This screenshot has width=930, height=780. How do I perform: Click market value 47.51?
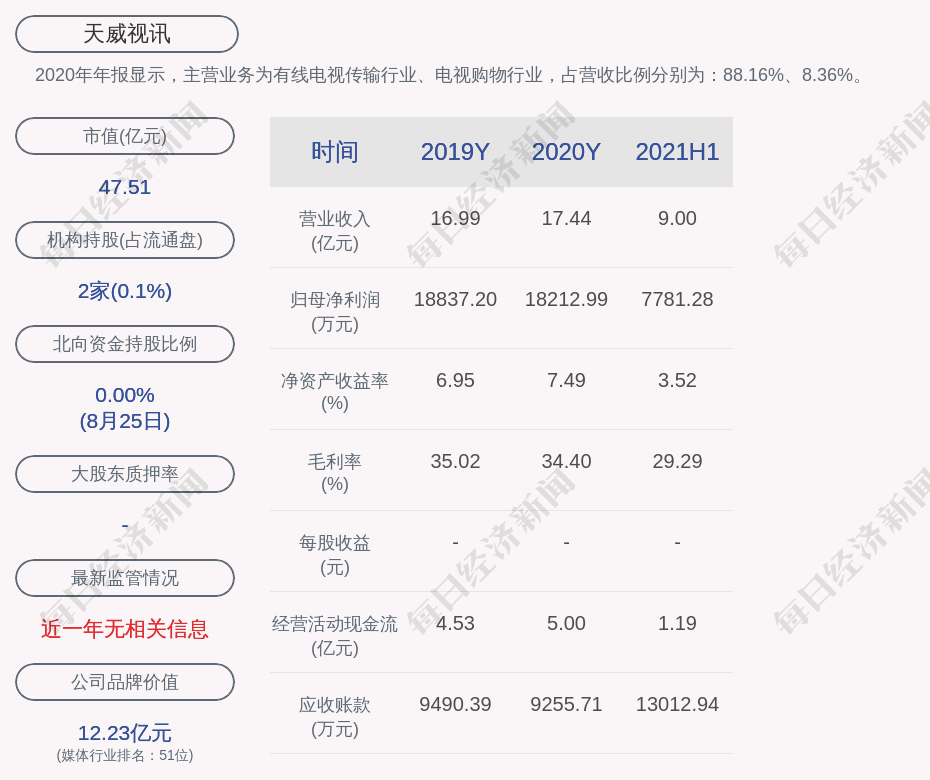click(125, 187)
